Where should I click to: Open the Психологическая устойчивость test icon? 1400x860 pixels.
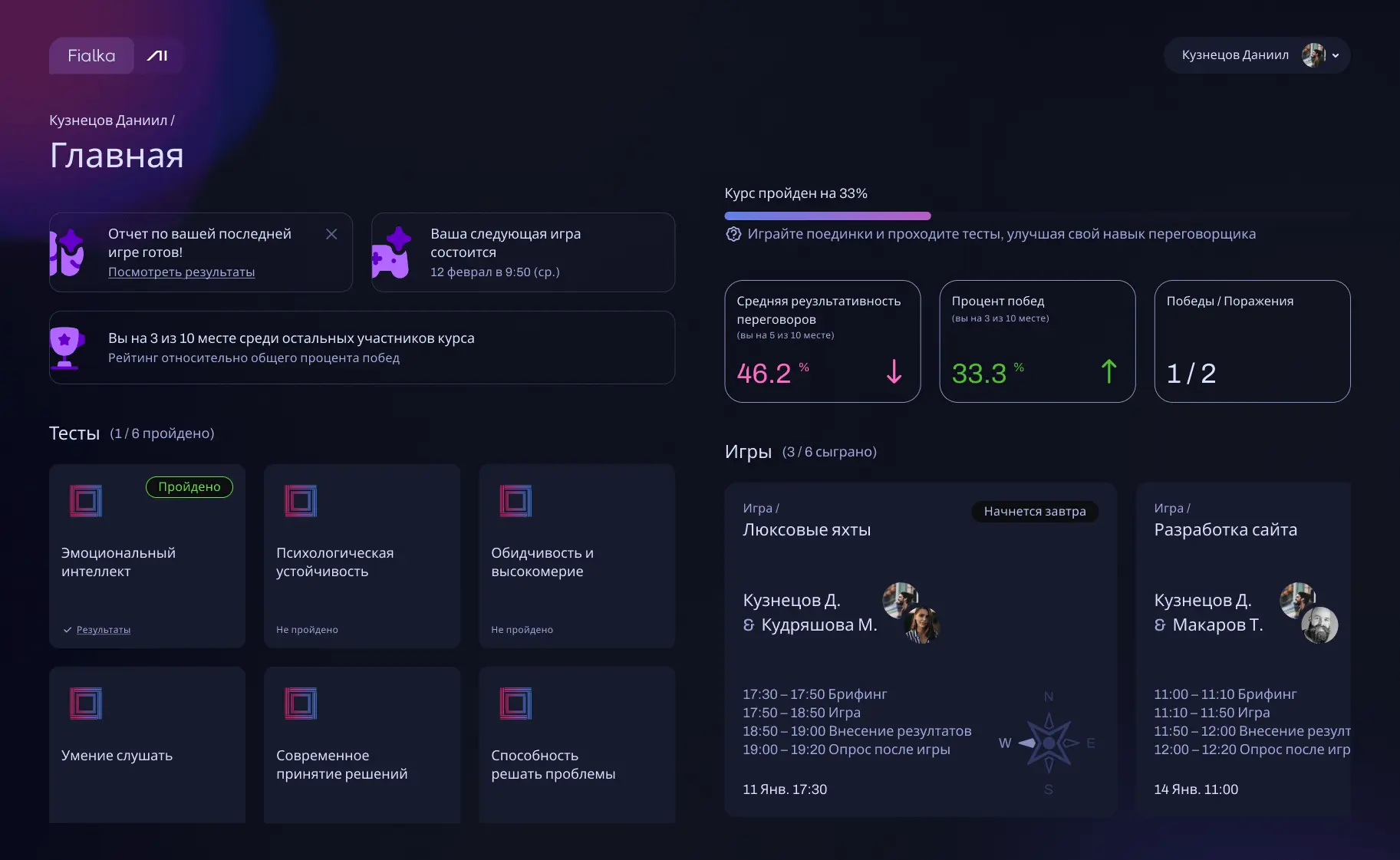pyautogui.click(x=301, y=501)
